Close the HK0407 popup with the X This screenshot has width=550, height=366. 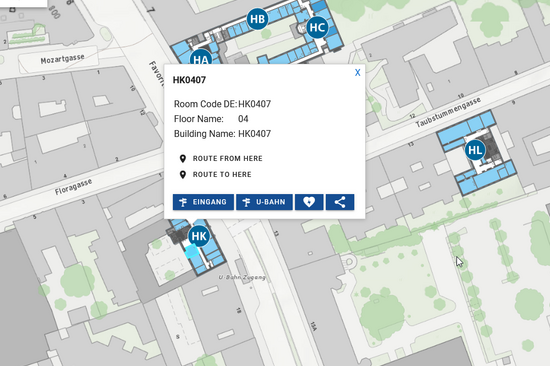tap(357, 72)
